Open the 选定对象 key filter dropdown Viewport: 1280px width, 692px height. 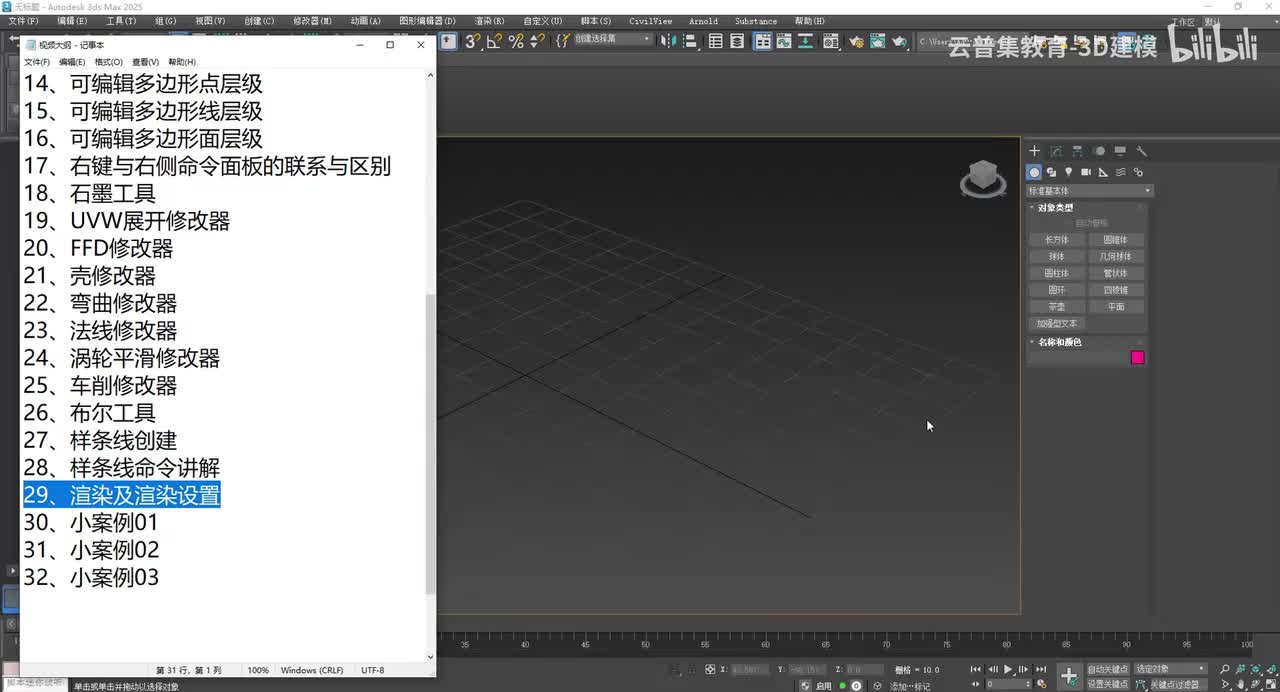[x=1171, y=669]
